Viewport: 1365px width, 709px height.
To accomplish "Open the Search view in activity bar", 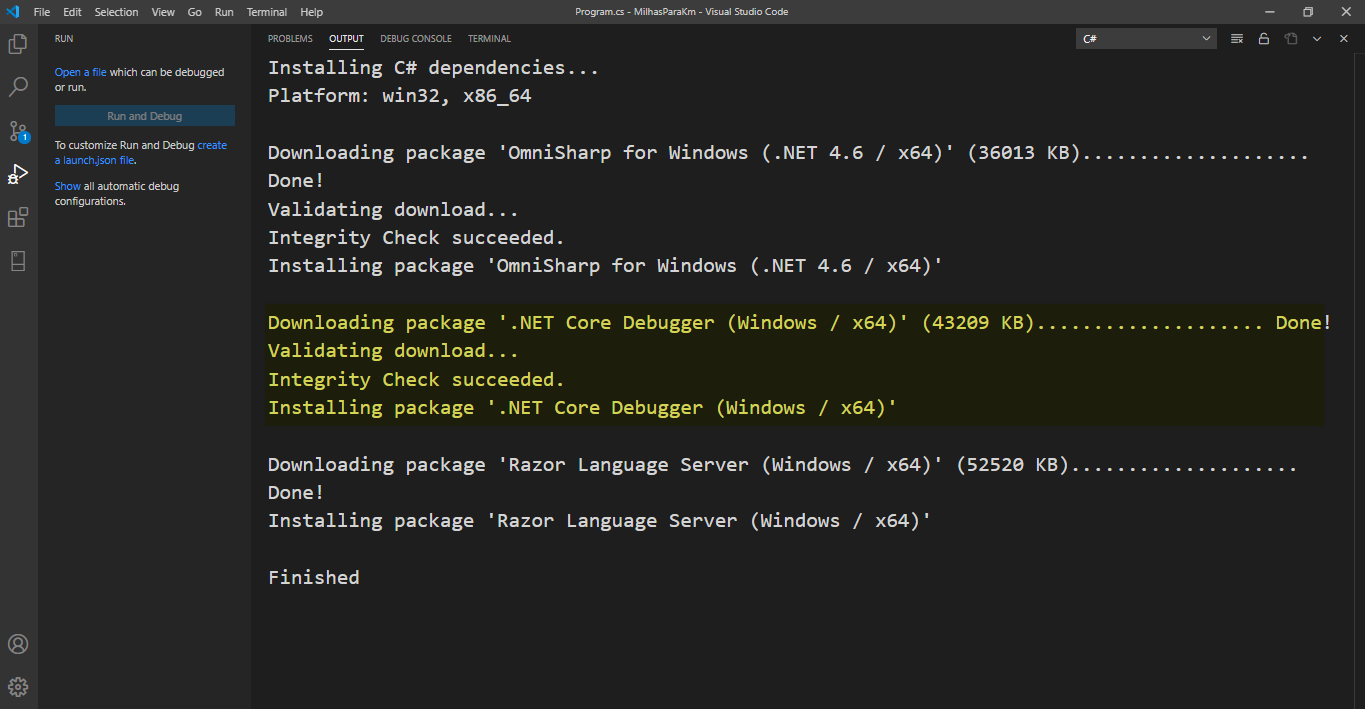I will [x=18, y=88].
